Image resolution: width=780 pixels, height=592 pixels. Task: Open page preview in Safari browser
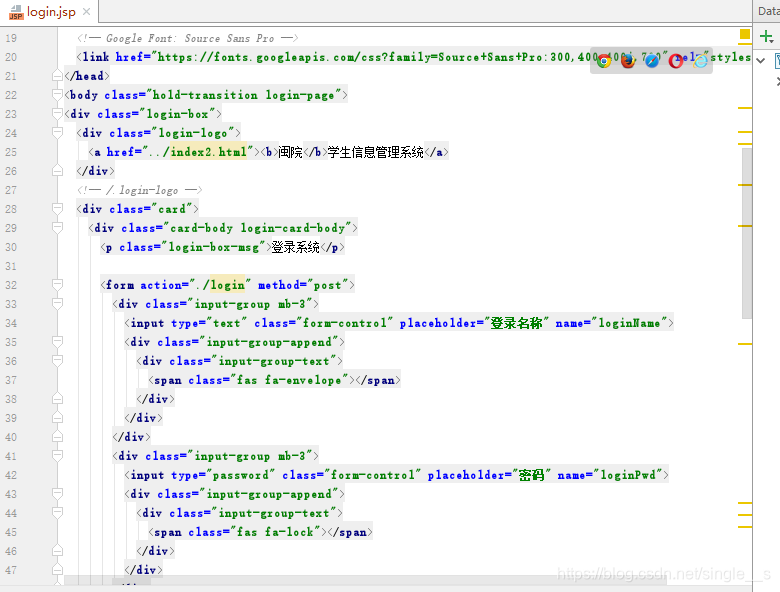pos(652,61)
